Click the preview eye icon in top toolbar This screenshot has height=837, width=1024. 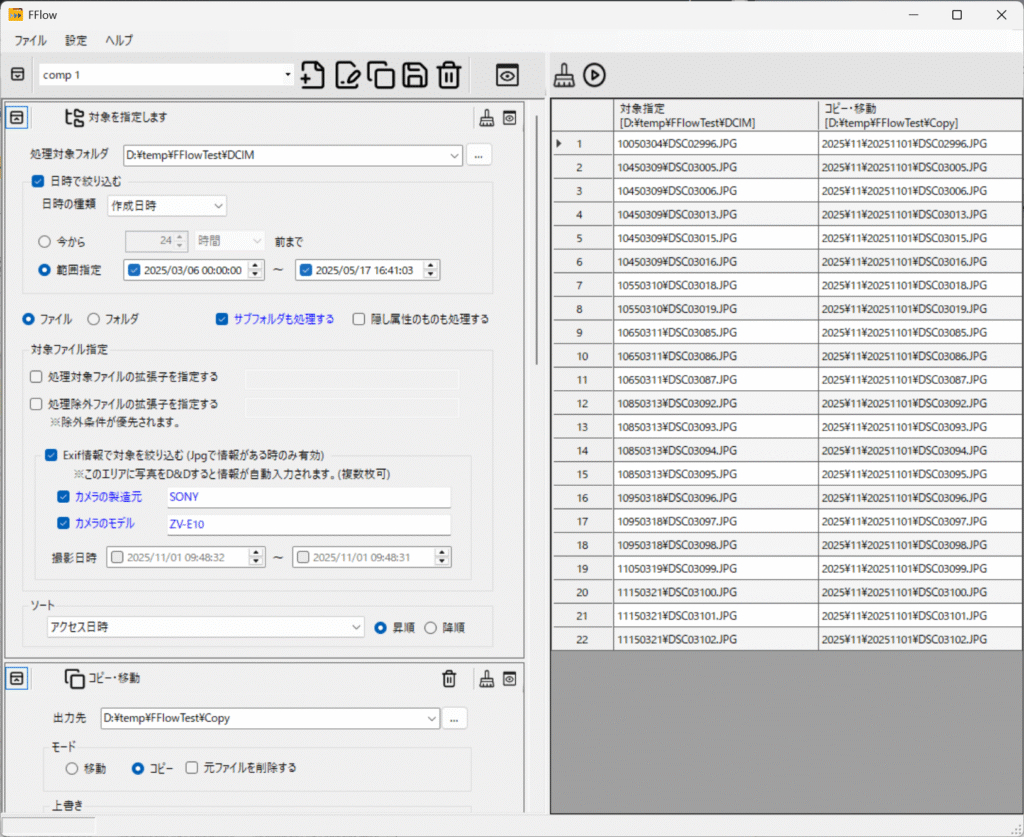pyautogui.click(x=508, y=75)
